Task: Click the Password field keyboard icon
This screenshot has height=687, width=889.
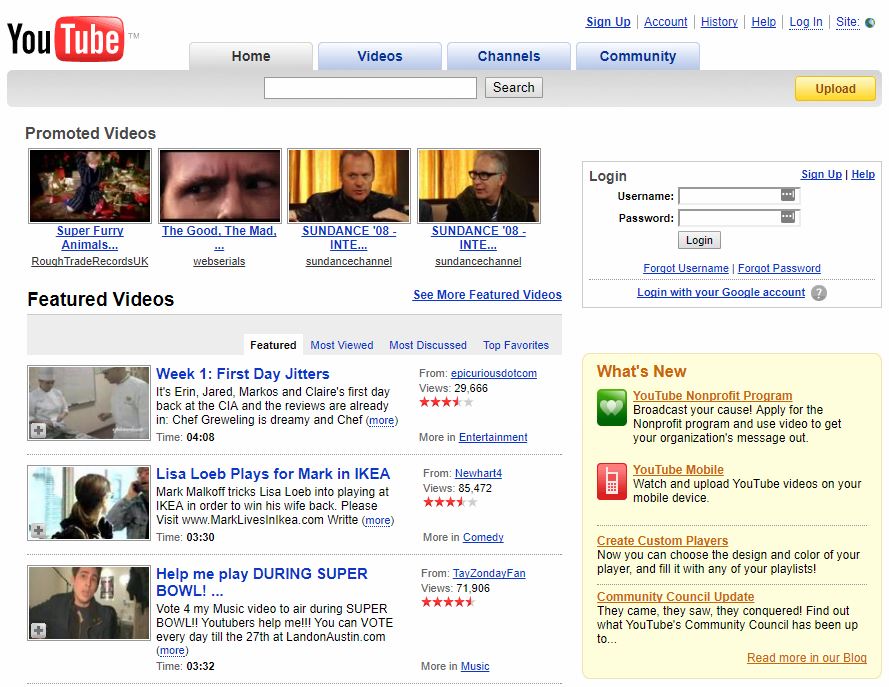Action: pyautogui.click(x=788, y=217)
